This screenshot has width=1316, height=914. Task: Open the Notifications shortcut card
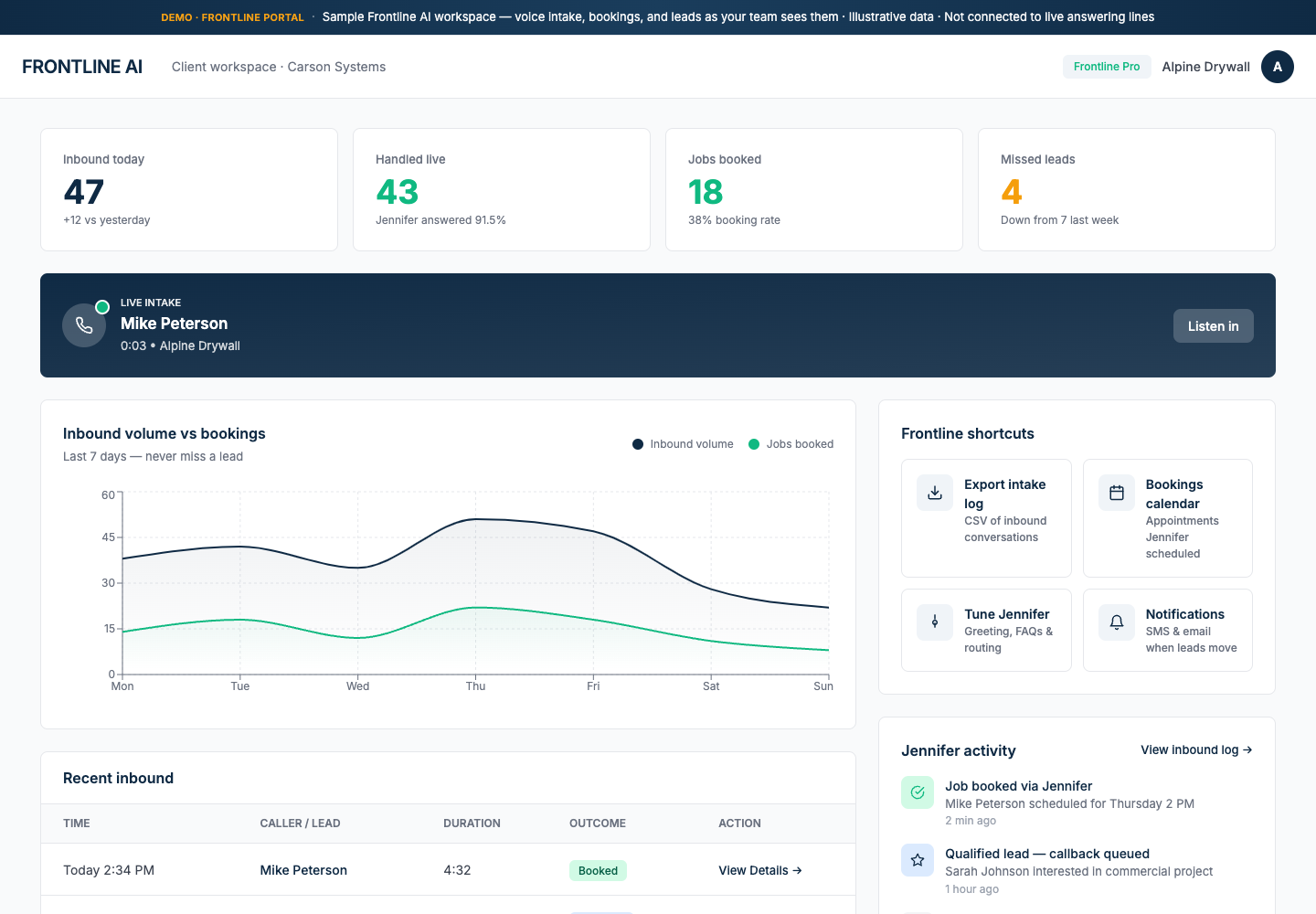(1168, 631)
